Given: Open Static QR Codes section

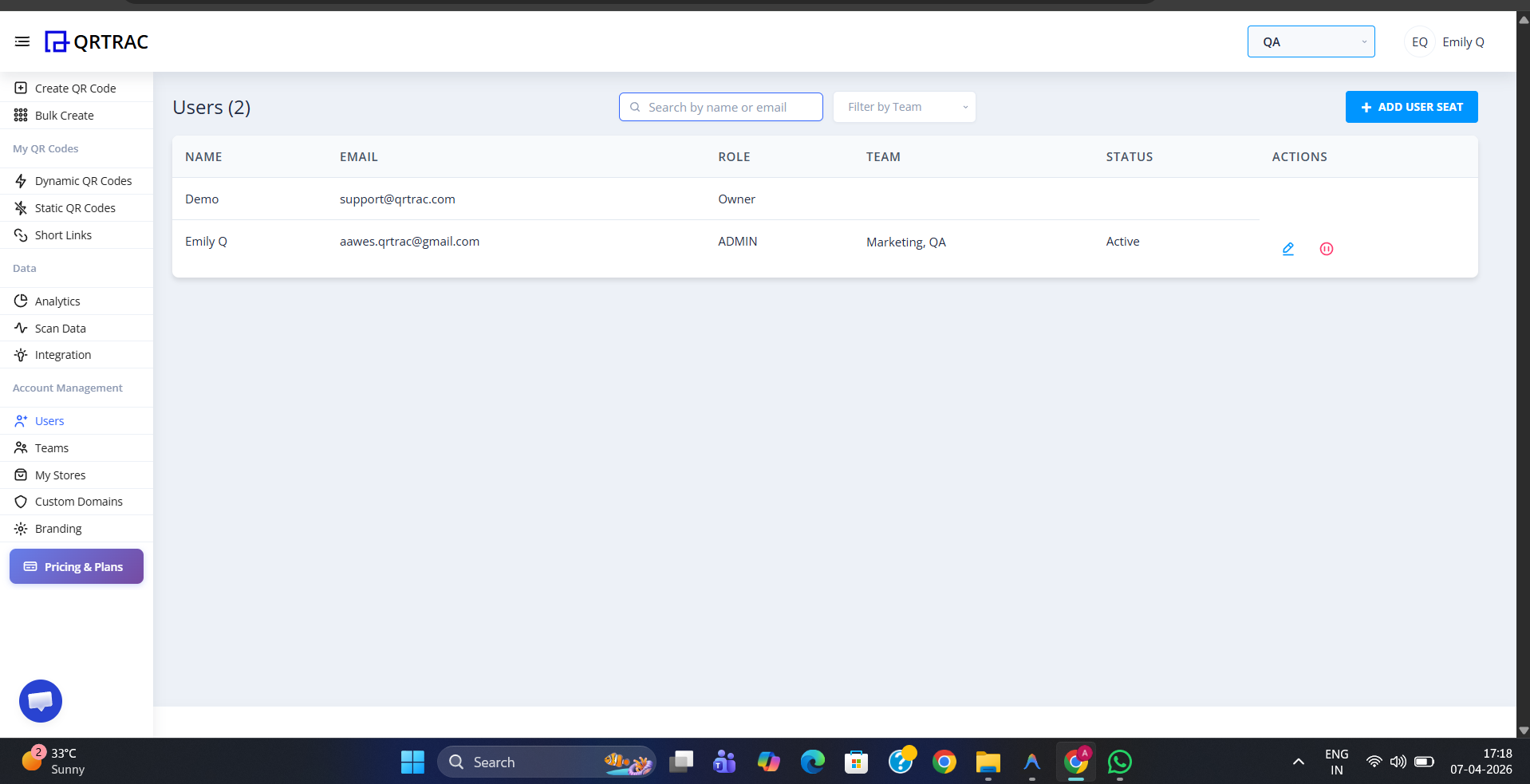Looking at the screenshot, I should [x=22, y=207].
